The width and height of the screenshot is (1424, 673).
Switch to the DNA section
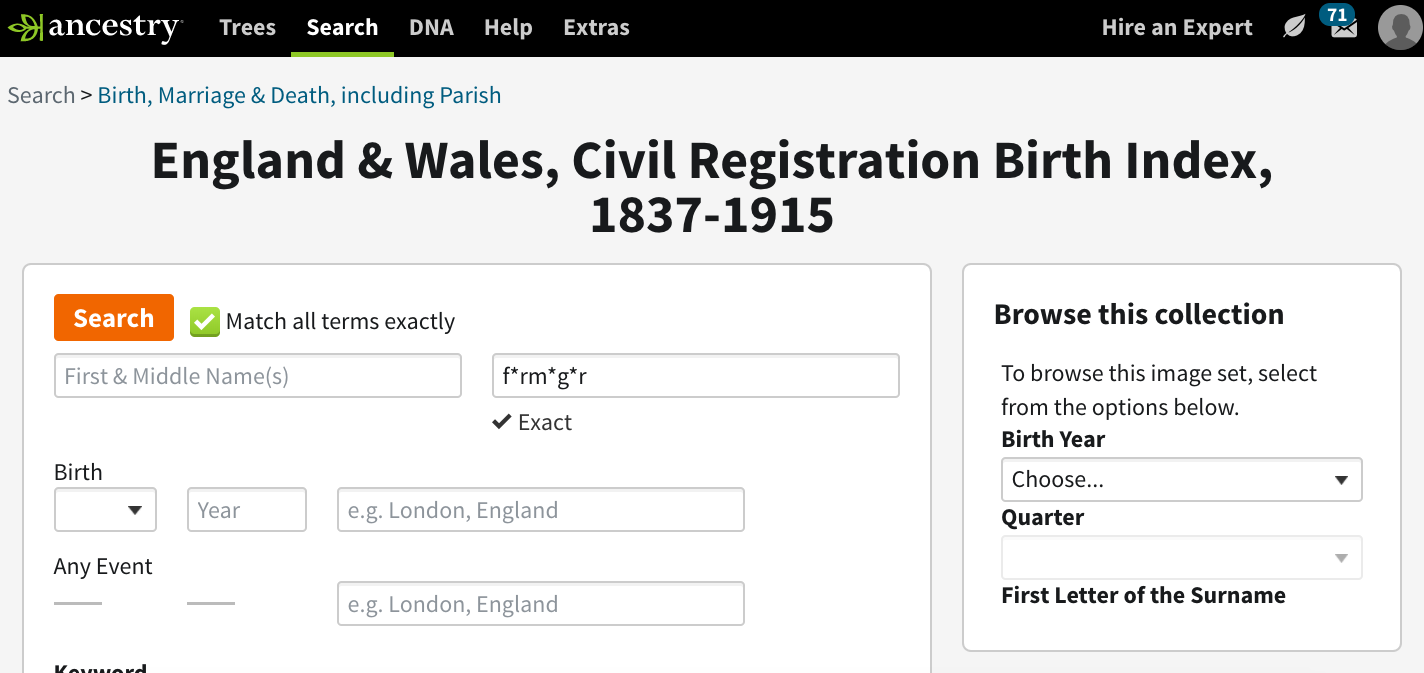(431, 27)
